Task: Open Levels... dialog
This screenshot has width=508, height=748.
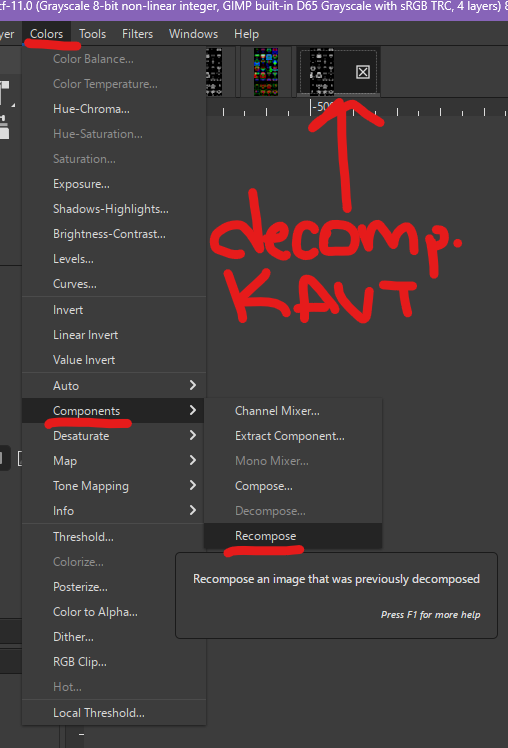Action: pos(114,259)
